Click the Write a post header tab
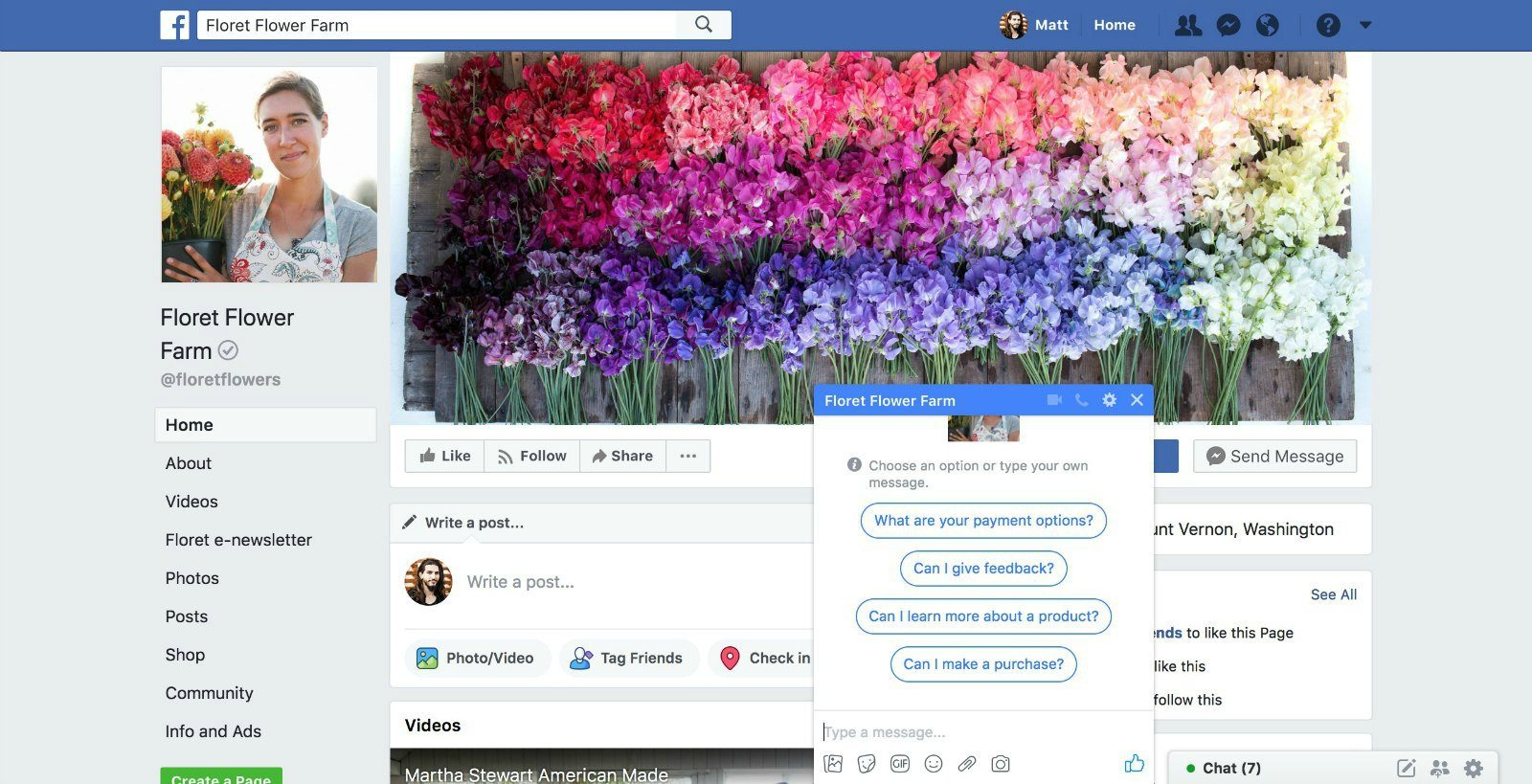The height and width of the screenshot is (784, 1532). tap(464, 523)
